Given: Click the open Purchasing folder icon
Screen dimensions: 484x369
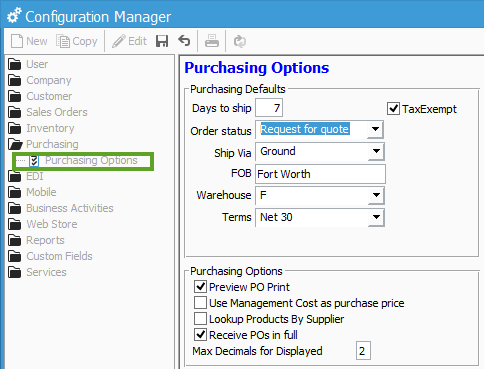Looking at the screenshot, I should (15, 144).
